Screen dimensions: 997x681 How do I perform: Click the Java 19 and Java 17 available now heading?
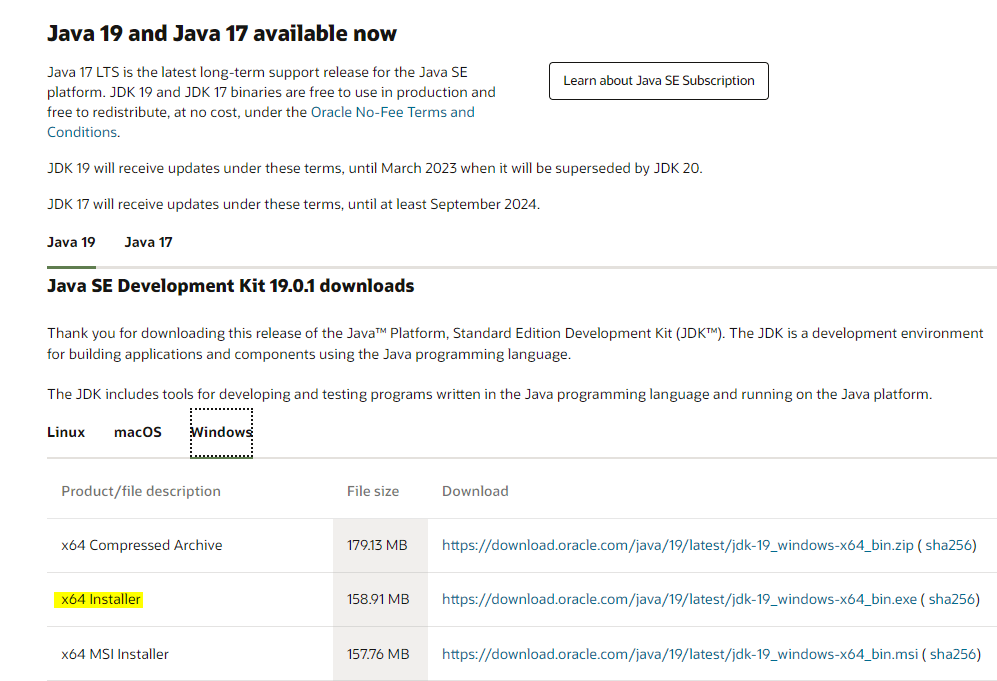click(x=222, y=33)
